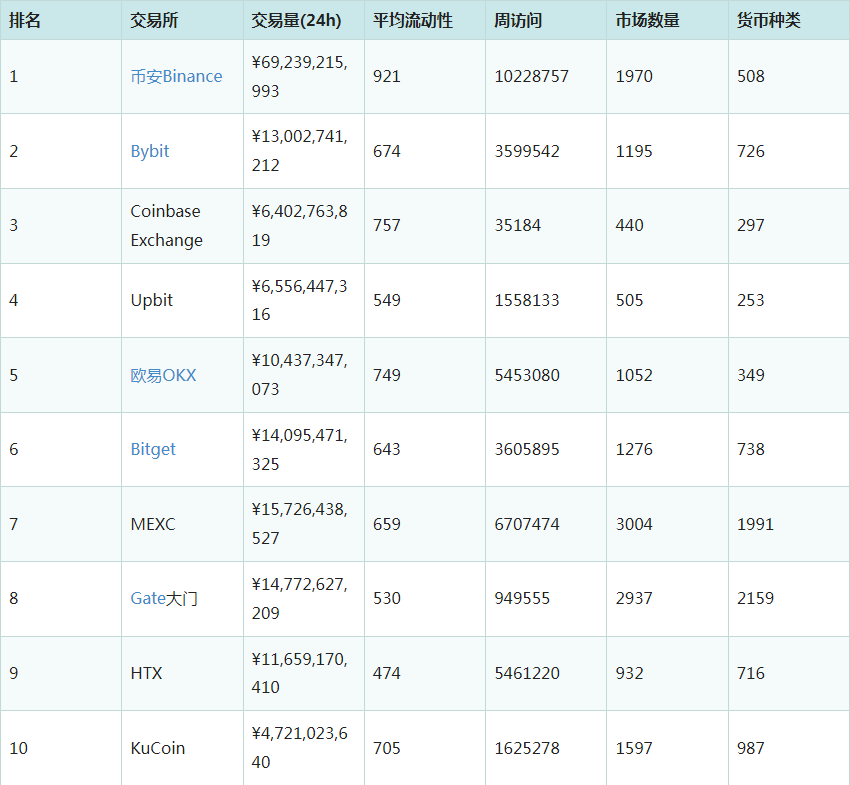The image size is (850, 785).
Task: Select Upbit volume ¥6,556,447,316
Action: [x=299, y=300]
